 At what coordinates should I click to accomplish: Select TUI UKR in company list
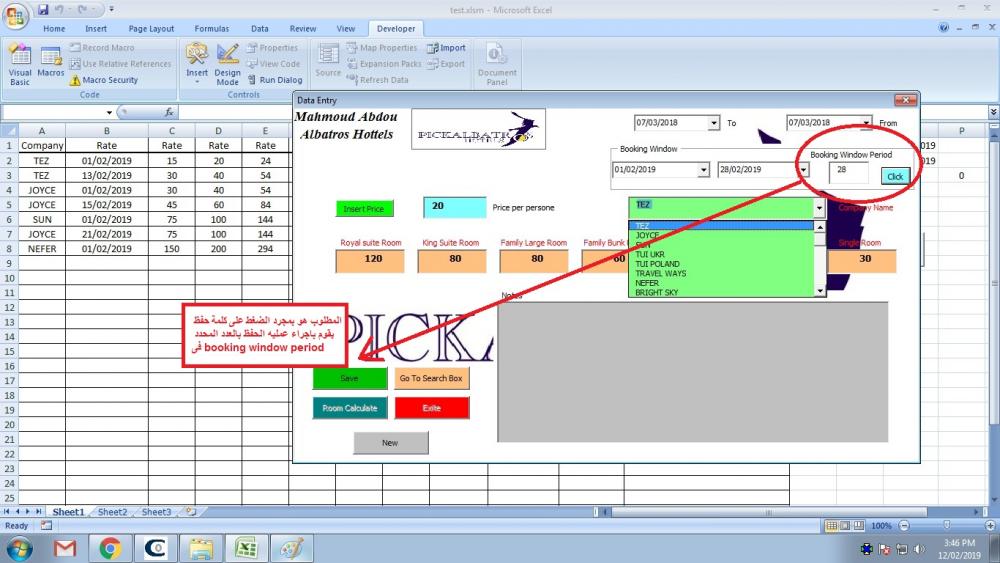pyautogui.click(x=721, y=254)
